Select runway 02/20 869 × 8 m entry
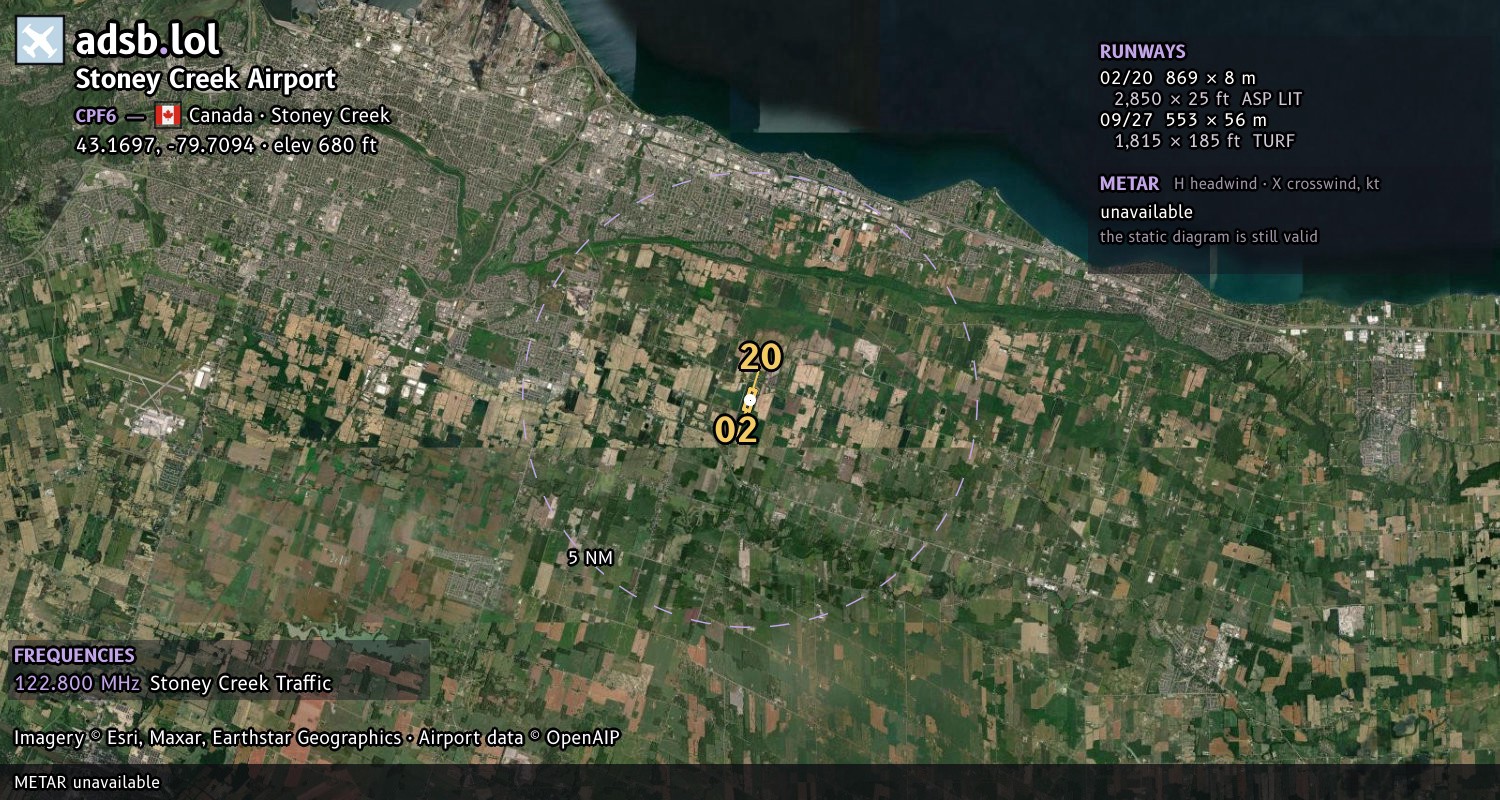 (x=1177, y=78)
